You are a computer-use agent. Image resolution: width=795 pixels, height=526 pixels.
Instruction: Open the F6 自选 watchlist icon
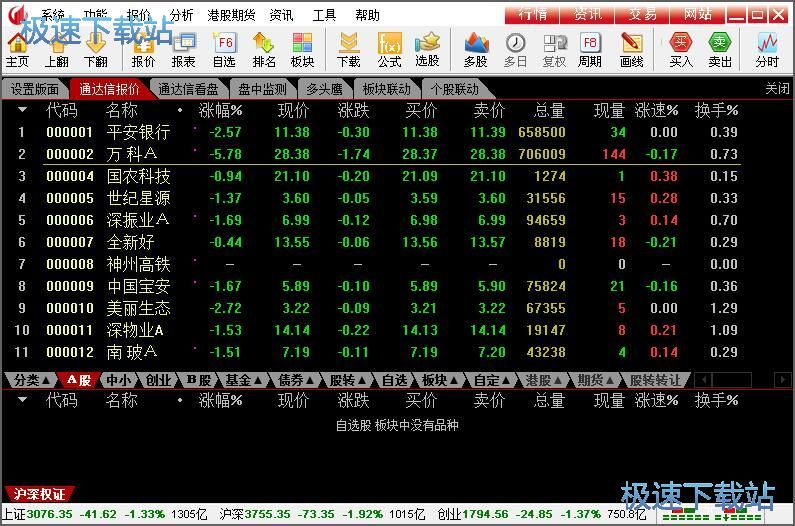[224, 50]
